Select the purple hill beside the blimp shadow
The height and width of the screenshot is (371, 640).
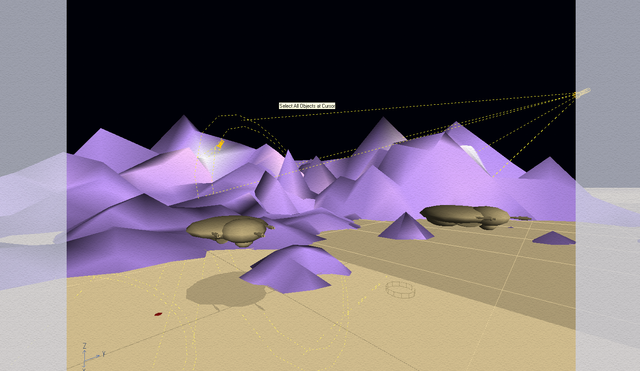click(296, 269)
